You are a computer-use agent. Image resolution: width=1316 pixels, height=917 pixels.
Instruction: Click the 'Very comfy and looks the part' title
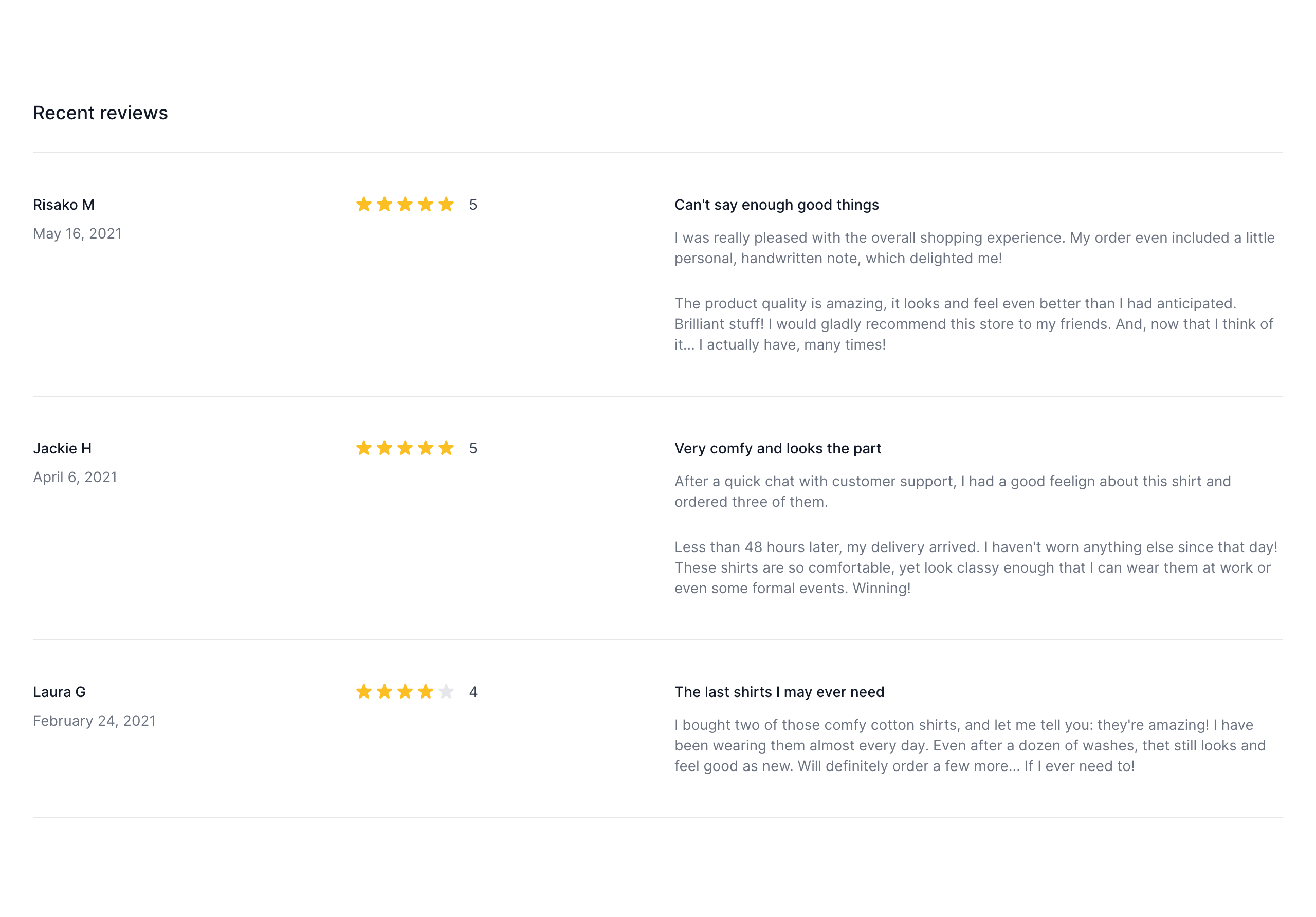click(x=777, y=448)
